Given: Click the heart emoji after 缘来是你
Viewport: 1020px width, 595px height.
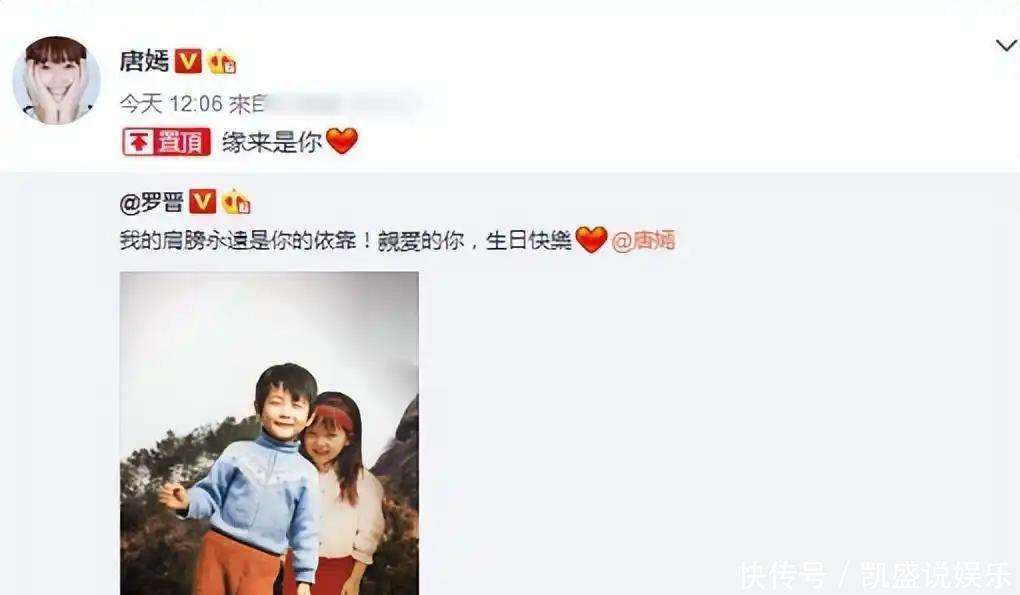Looking at the screenshot, I should (x=342, y=141).
